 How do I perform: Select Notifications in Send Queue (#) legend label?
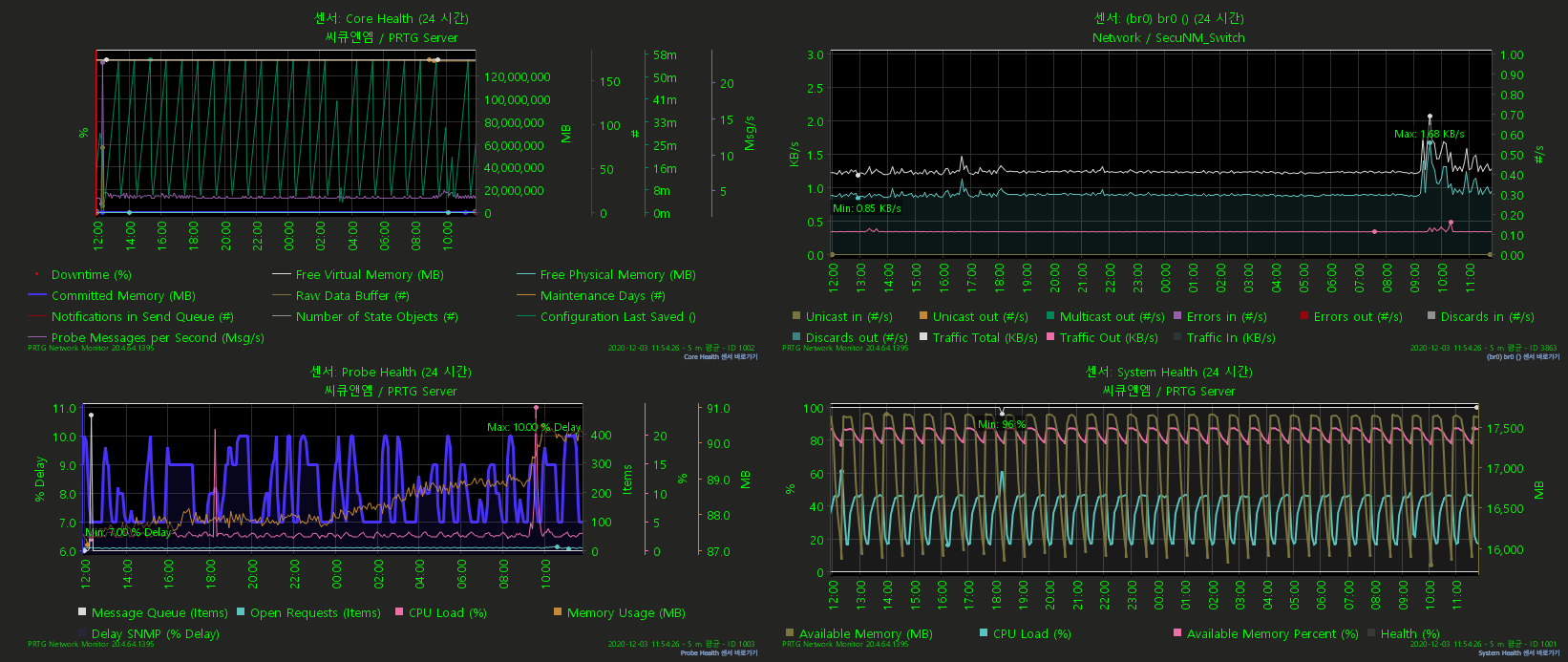142,317
